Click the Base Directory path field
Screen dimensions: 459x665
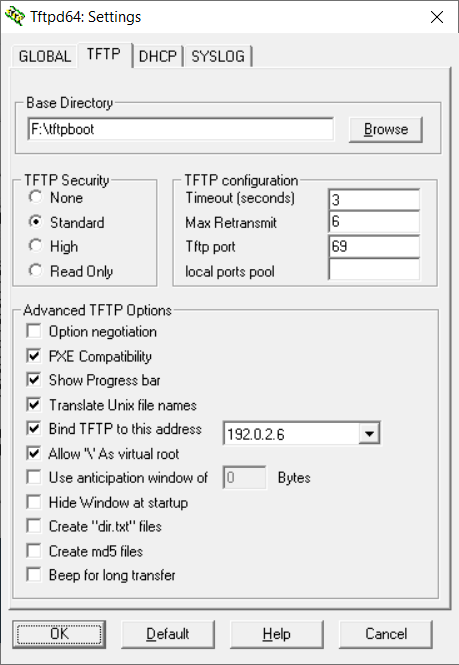(181, 129)
